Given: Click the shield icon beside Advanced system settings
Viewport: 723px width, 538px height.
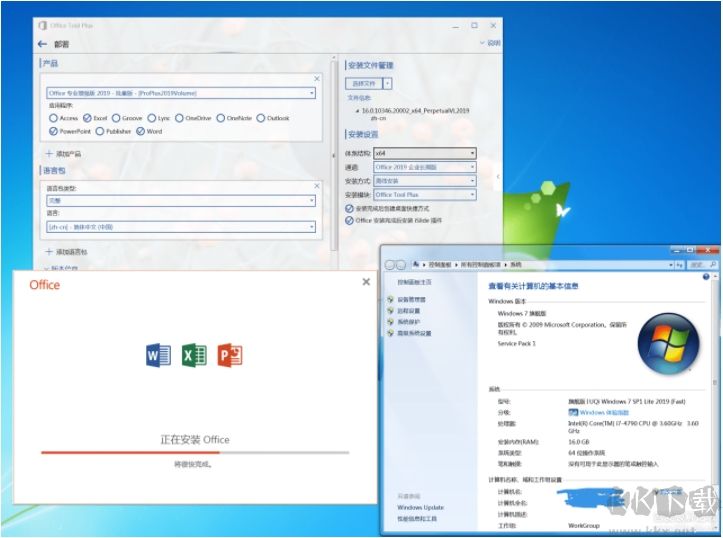Looking at the screenshot, I should coord(391,333).
